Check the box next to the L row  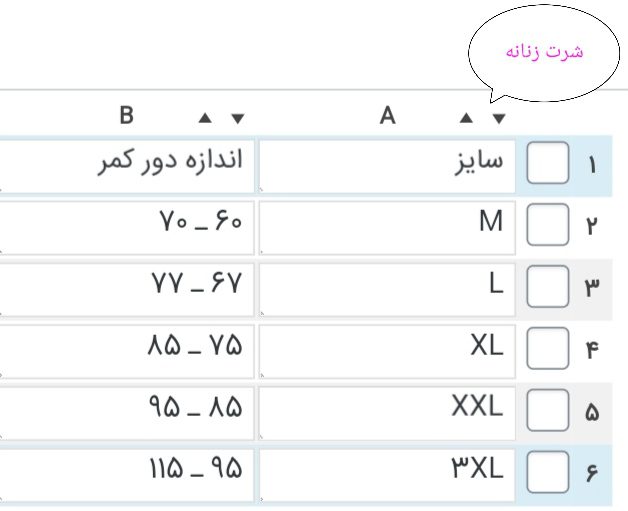547,288
